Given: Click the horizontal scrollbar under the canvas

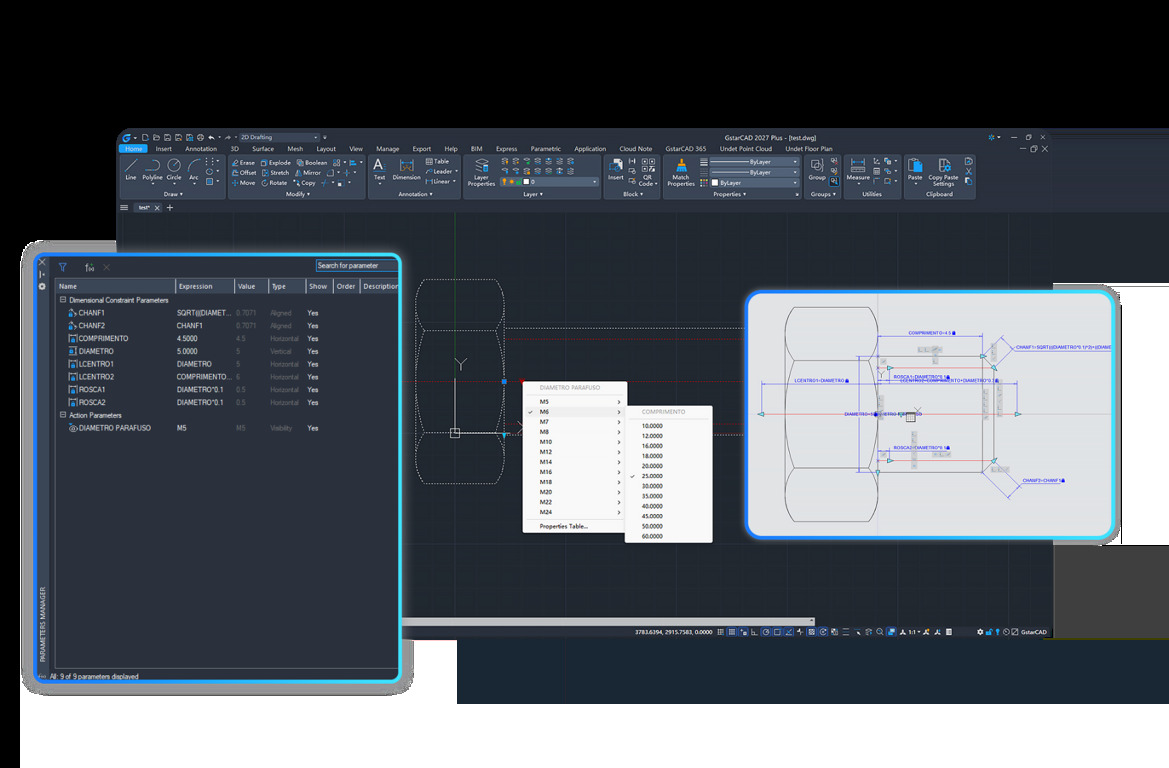Looking at the screenshot, I should (608, 620).
